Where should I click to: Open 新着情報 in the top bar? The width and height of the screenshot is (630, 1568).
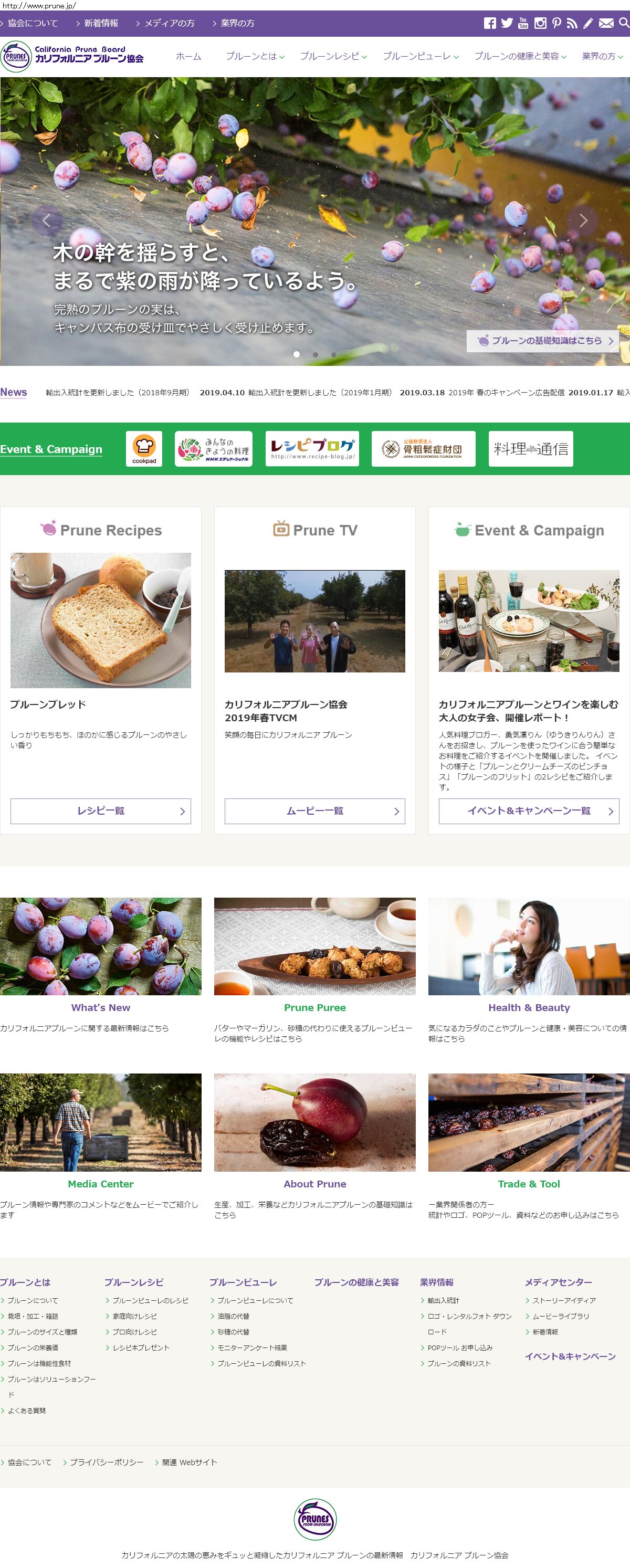pyautogui.click(x=101, y=23)
